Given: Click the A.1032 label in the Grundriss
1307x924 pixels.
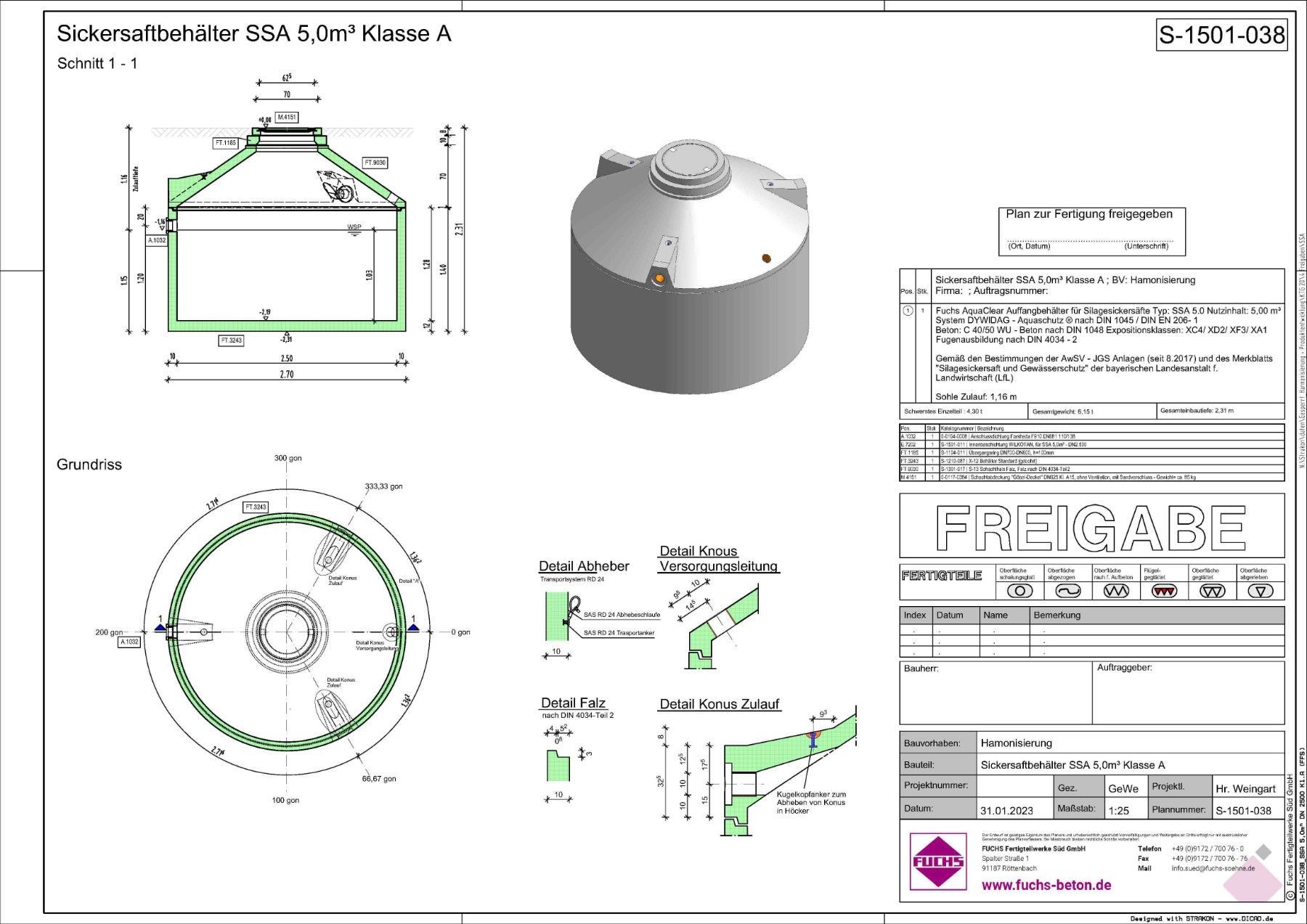Looking at the screenshot, I should tap(129, 642).
